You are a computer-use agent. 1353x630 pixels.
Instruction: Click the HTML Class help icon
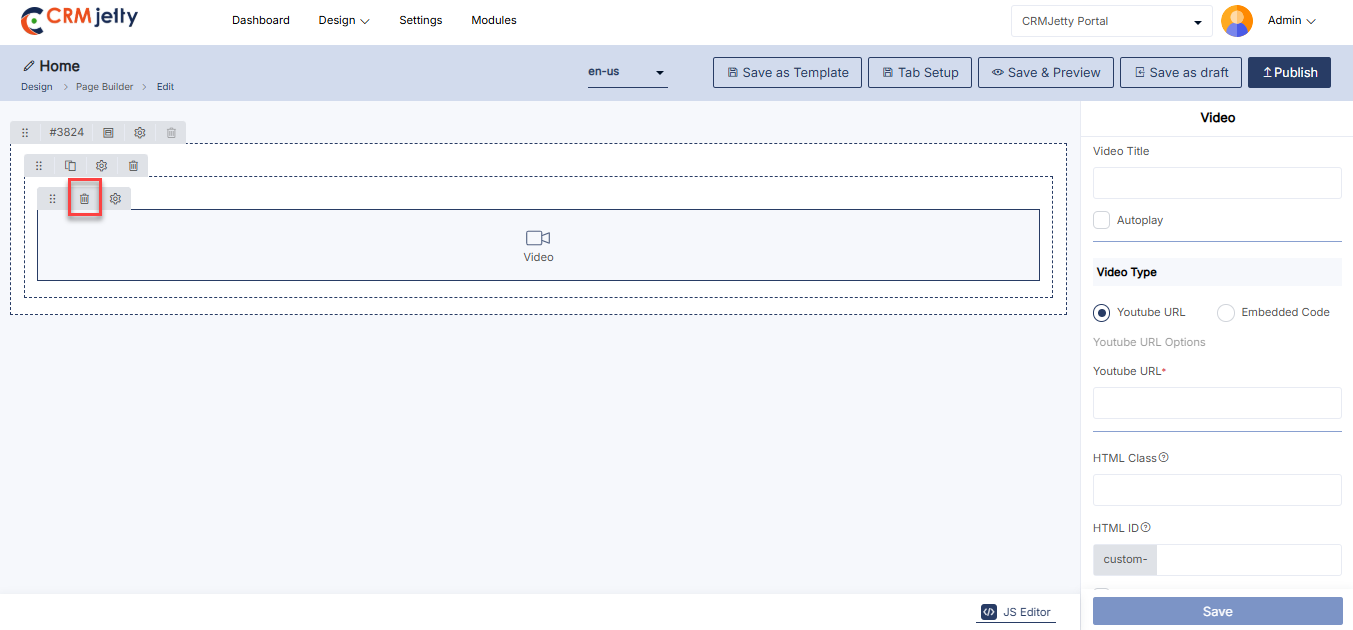click(1164, 458)
